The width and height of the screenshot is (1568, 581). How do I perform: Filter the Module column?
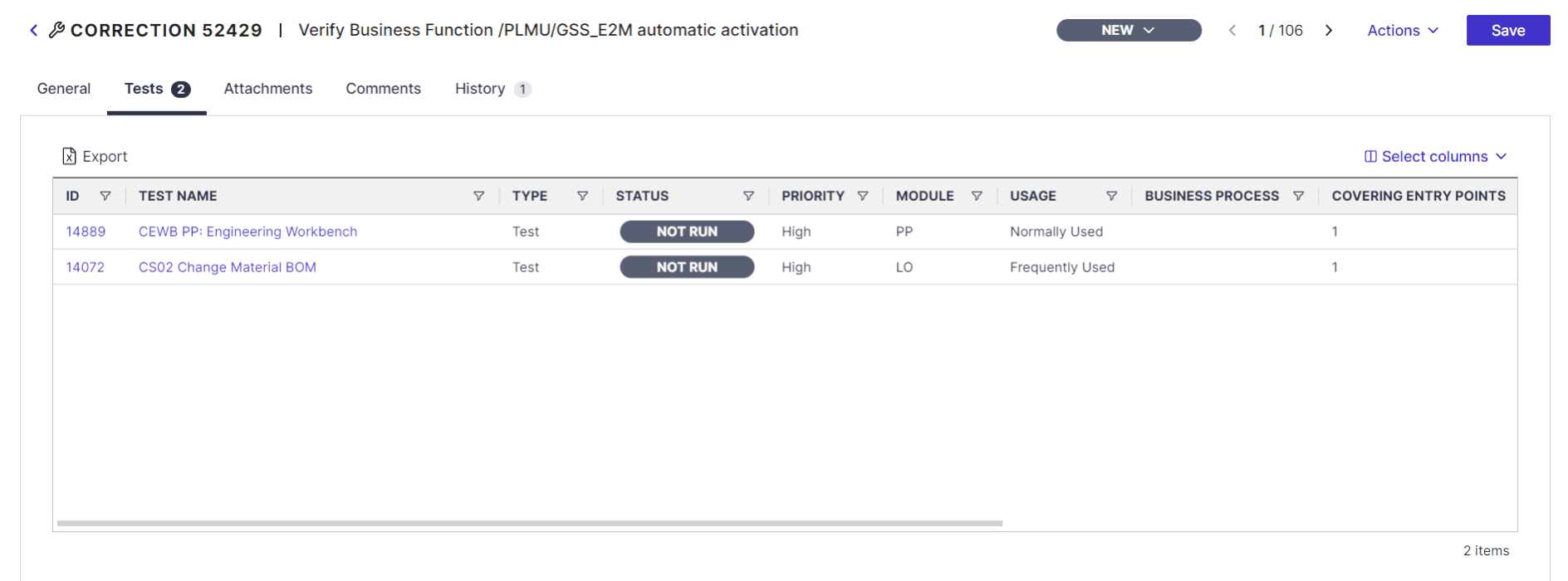[977, 196]
